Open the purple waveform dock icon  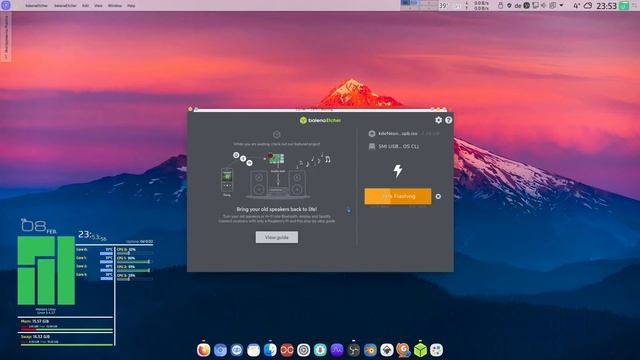(337, 350)
